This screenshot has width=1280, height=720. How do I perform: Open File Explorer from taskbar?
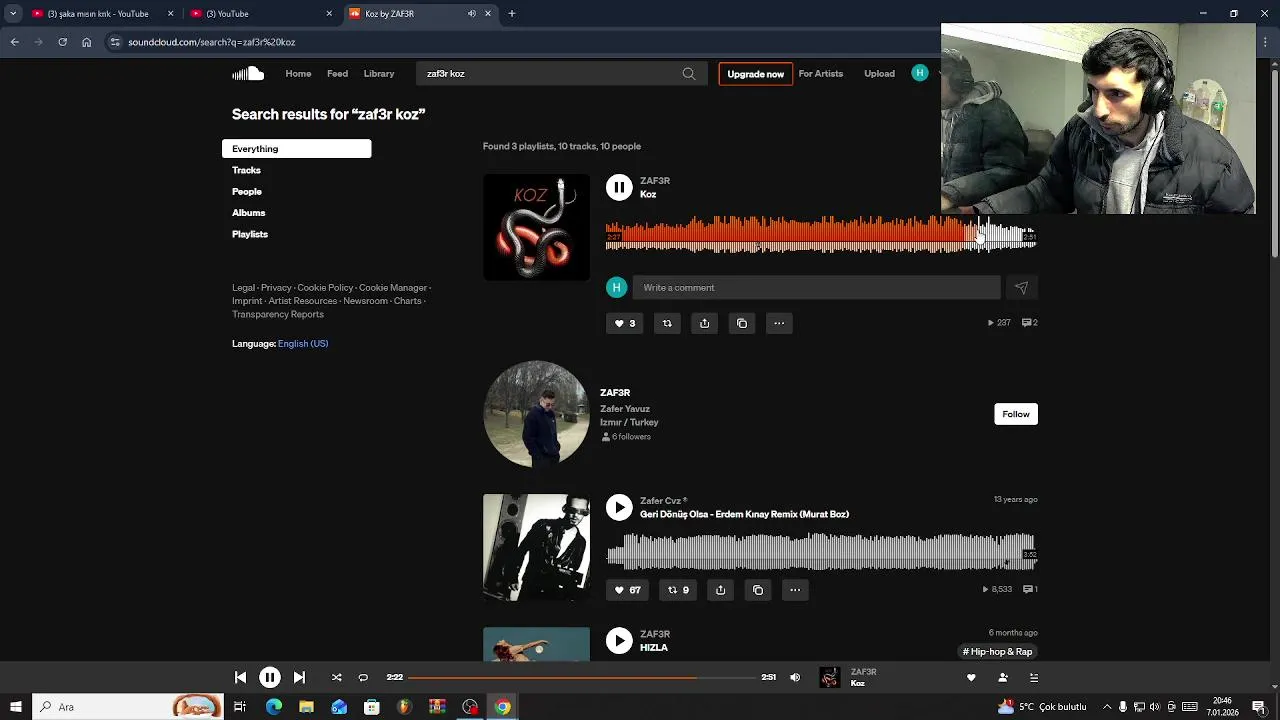tap(306, 707)
